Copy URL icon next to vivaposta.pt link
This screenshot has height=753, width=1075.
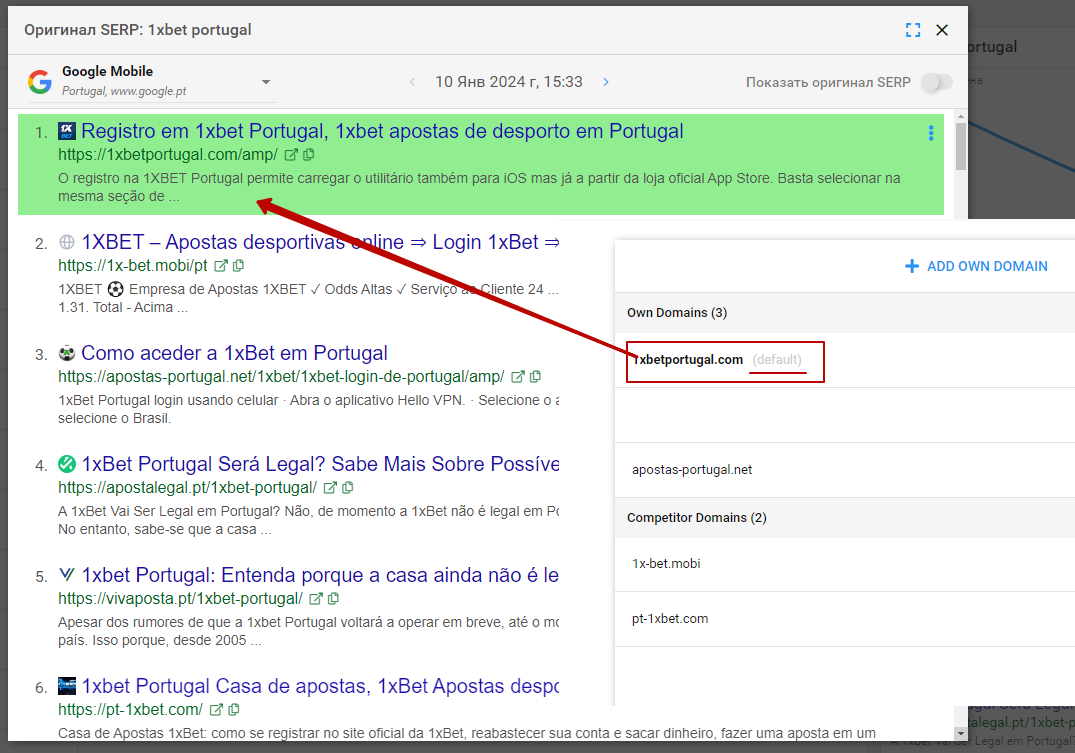click(333, 599)
